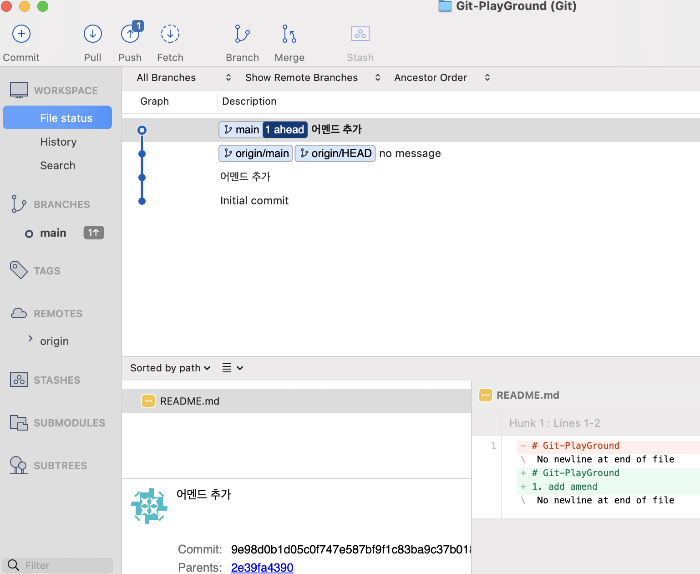
Task: Select File status in the sidebar
Action: (x=58, y=118)
